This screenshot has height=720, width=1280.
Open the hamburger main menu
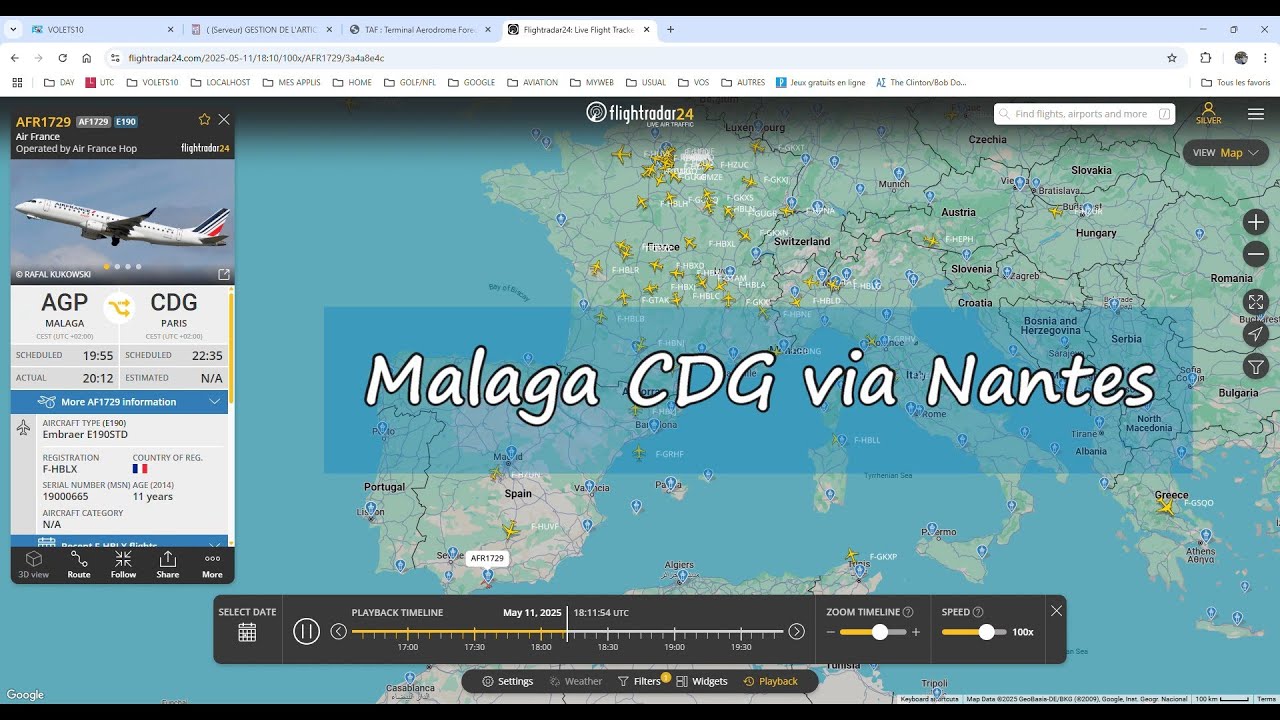1256,114
